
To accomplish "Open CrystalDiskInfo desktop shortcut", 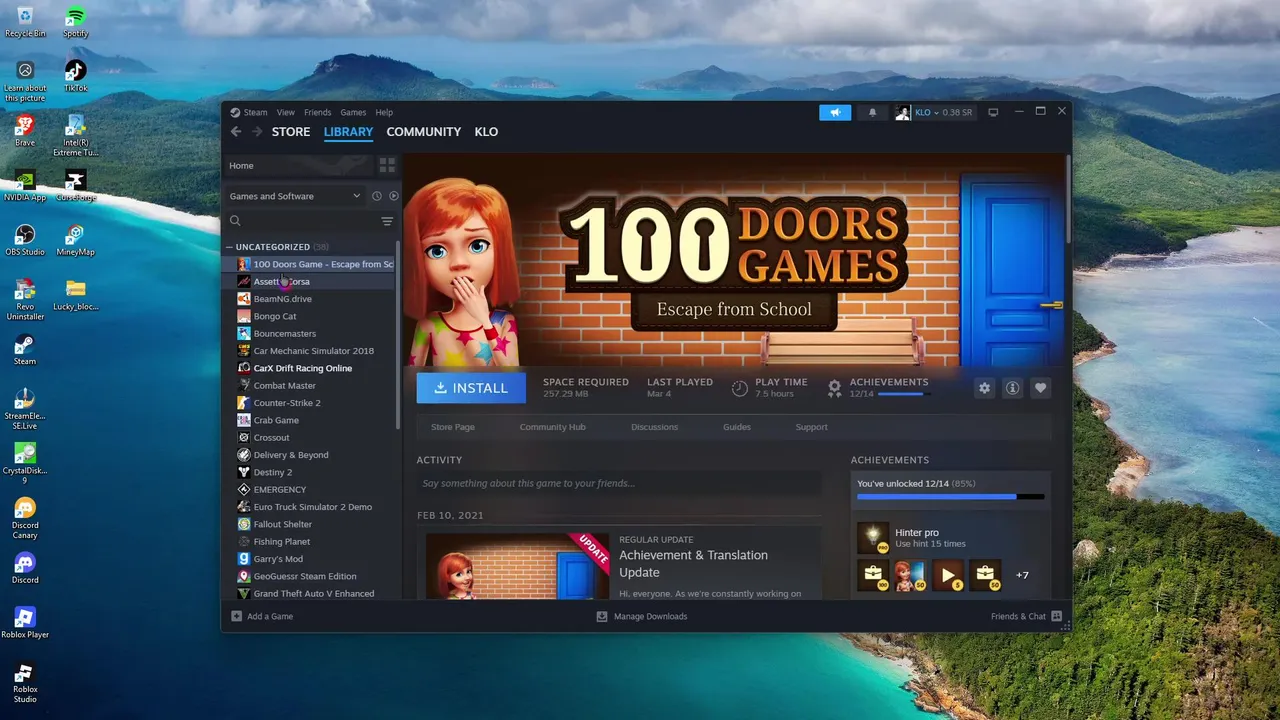I will (x=25, y=464).
